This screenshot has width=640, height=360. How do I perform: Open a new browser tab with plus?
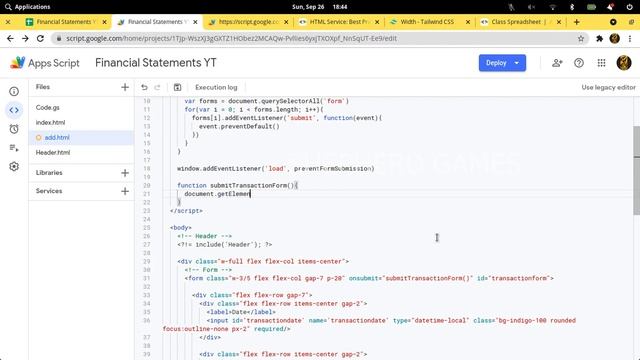click(576, 22)
